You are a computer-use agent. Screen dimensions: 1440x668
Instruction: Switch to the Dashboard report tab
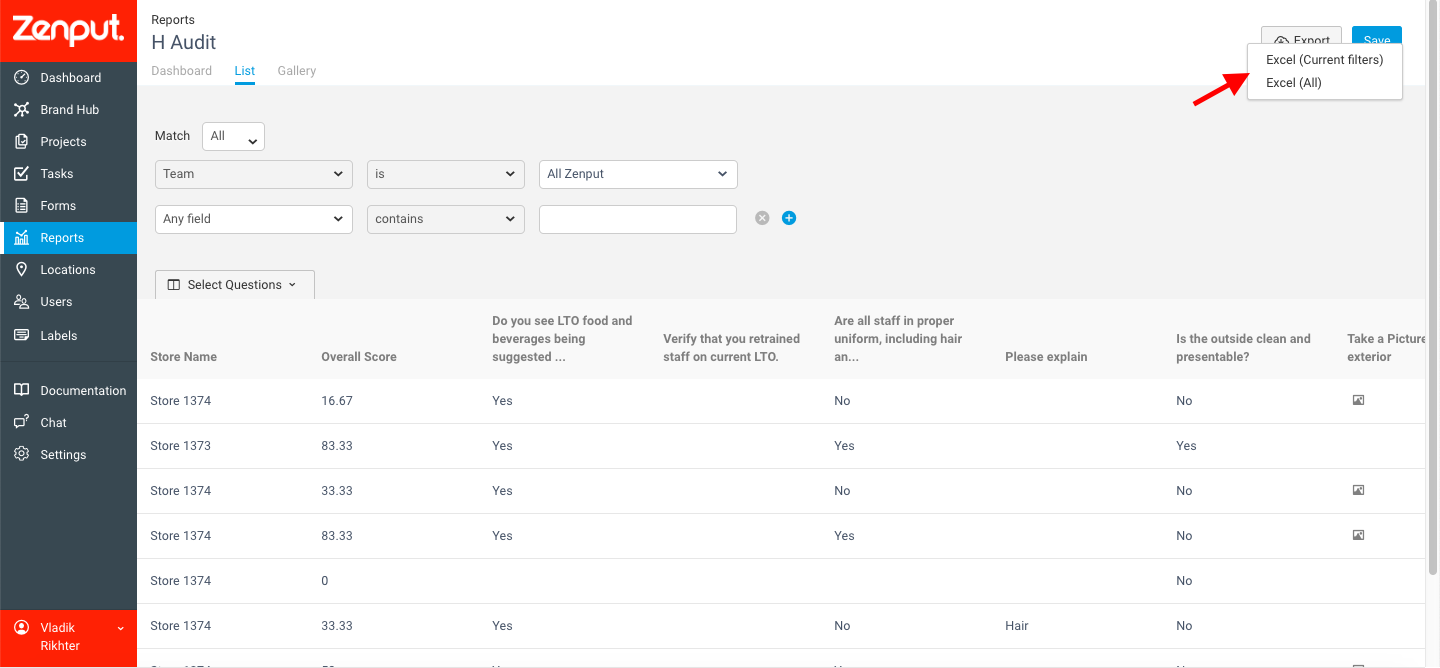coord(181,71)
